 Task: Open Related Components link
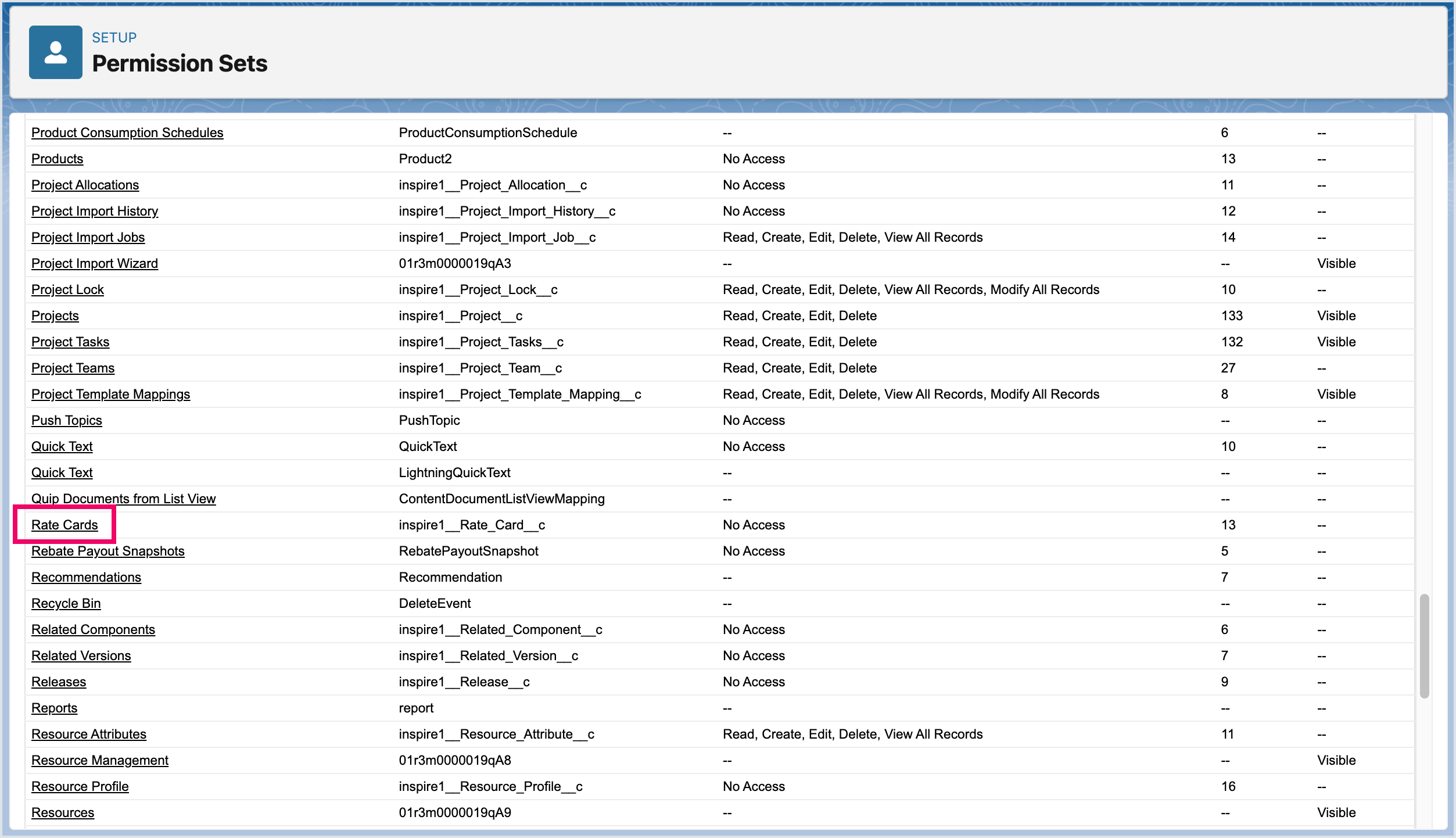click(93, 629)
